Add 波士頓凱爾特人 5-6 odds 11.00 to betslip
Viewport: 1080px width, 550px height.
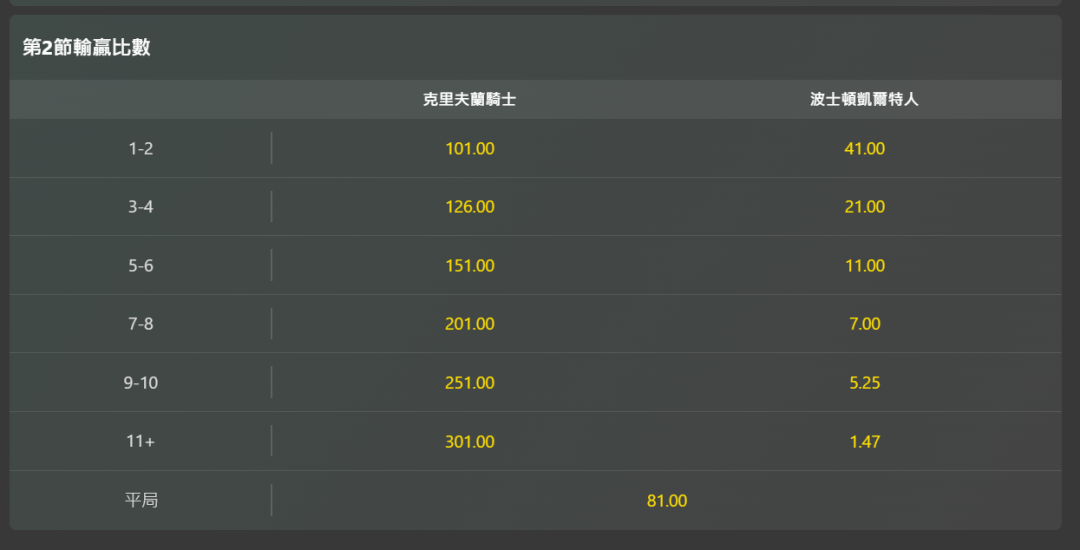click(864, 266)
